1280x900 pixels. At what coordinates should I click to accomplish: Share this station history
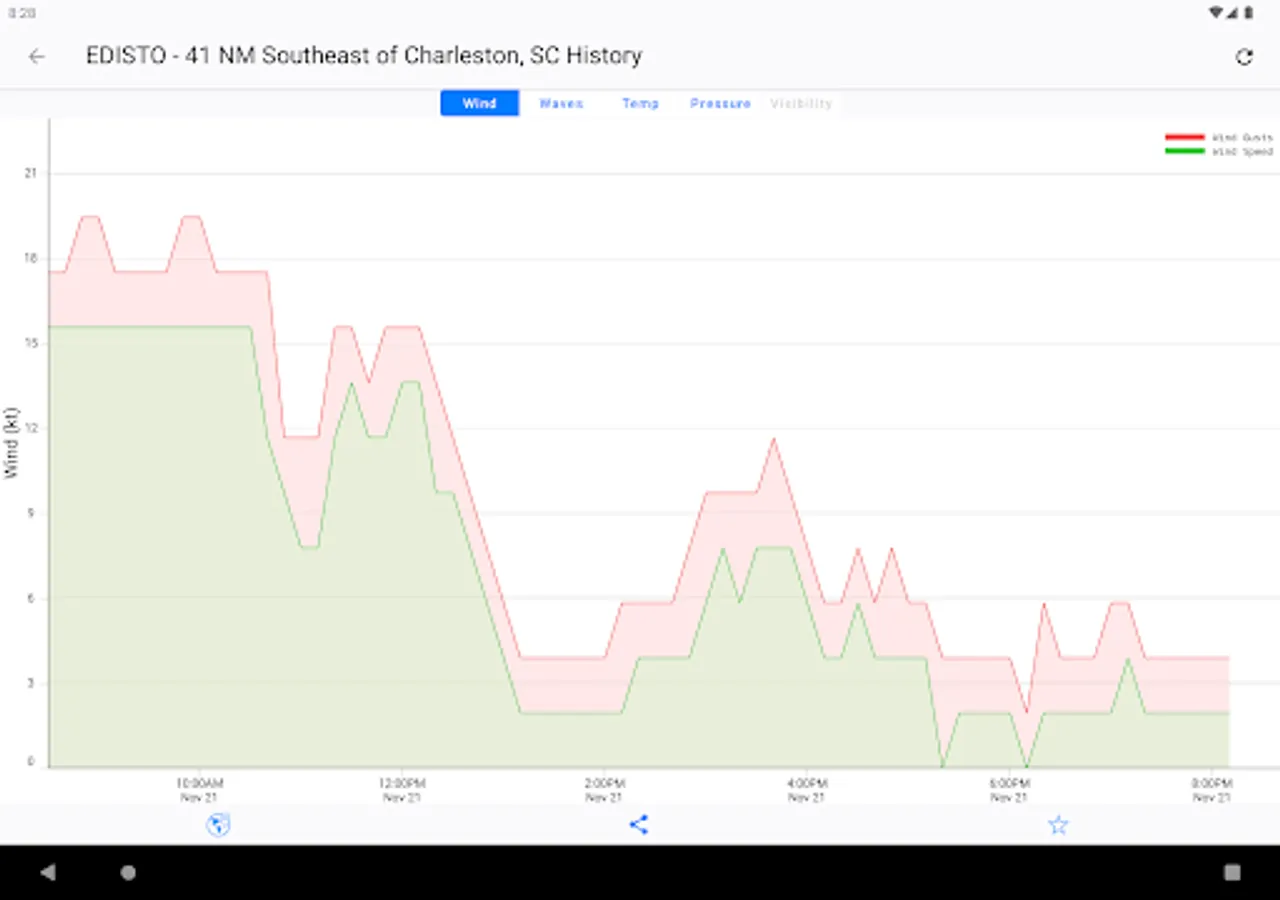pos(639,825)
